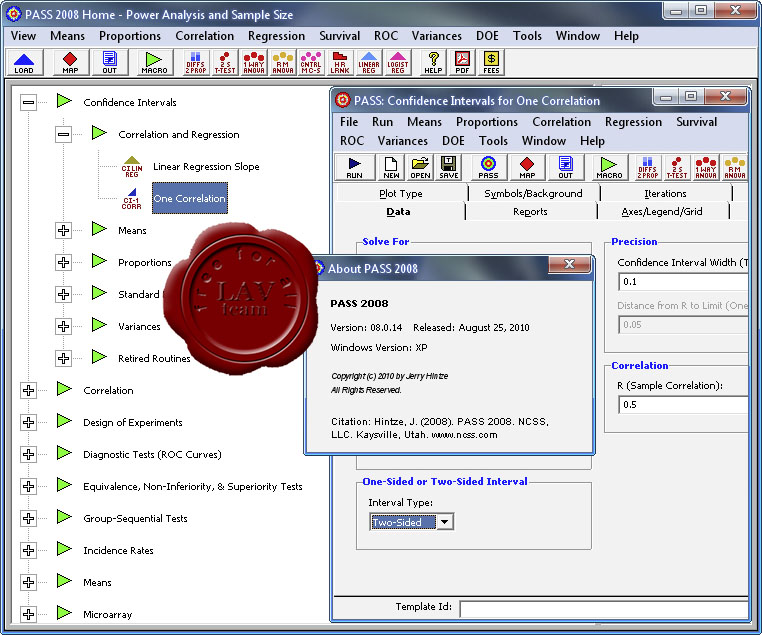The image size is (762, 635).
Task: Switch to the Symbols/Background tab
Action: pos(533,193)
